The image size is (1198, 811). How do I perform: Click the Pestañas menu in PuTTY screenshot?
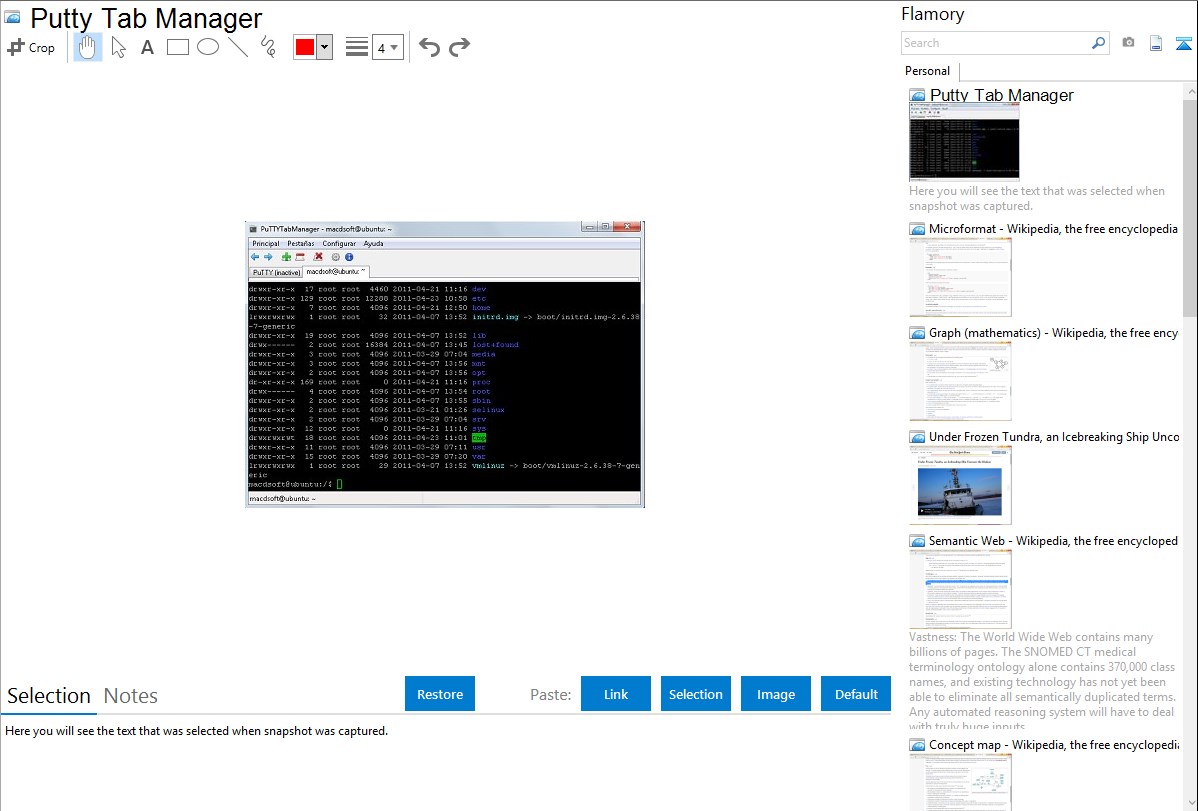pos(300,244)
